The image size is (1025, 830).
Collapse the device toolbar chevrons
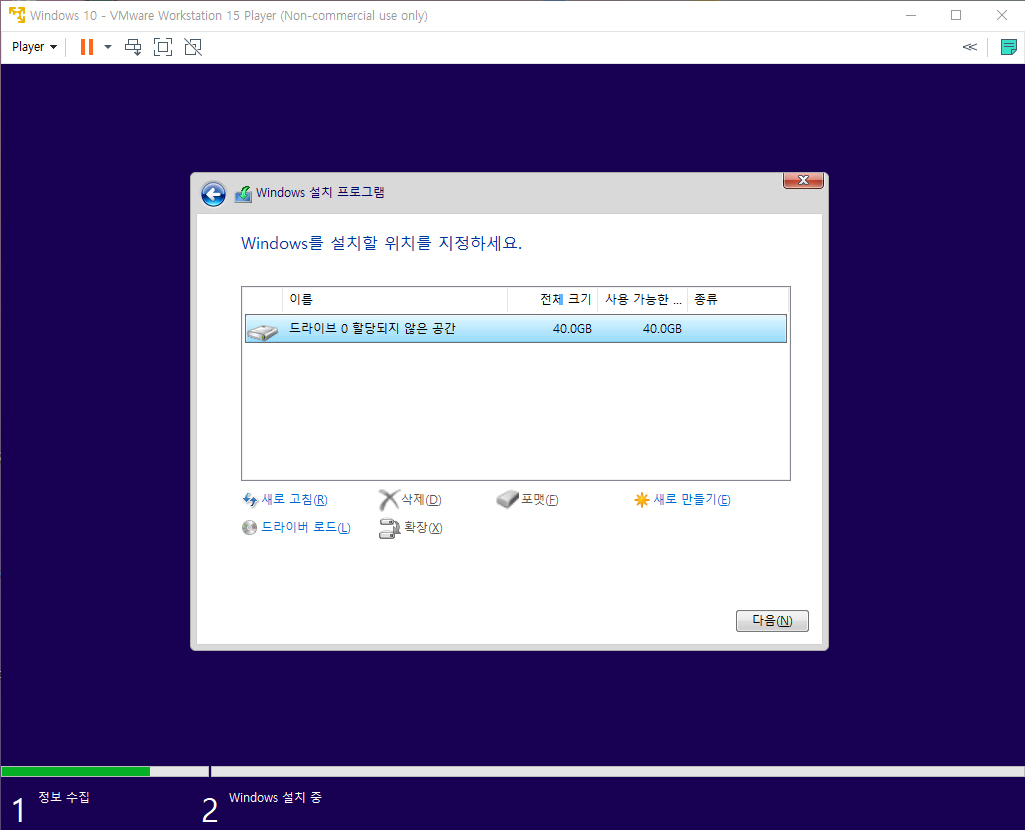[969, 47]
